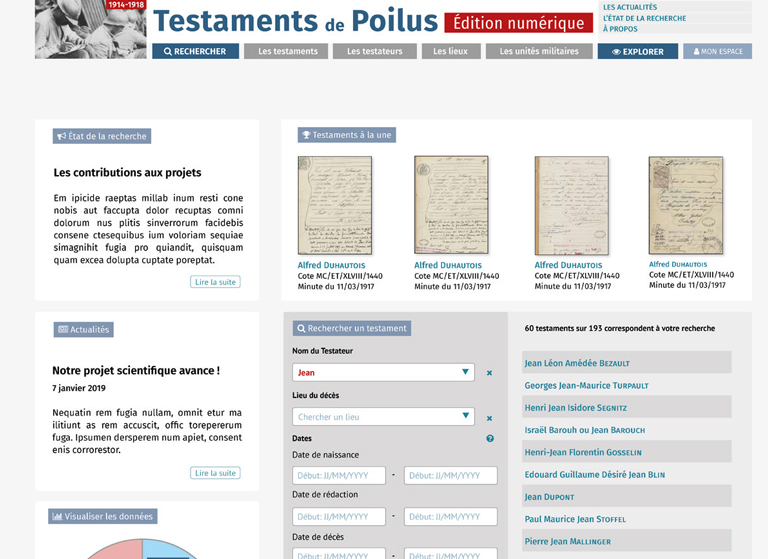Click the Édition numérique red badge
Image resolution: width=768 pixels, height=559 pixels.
(519, 23)
